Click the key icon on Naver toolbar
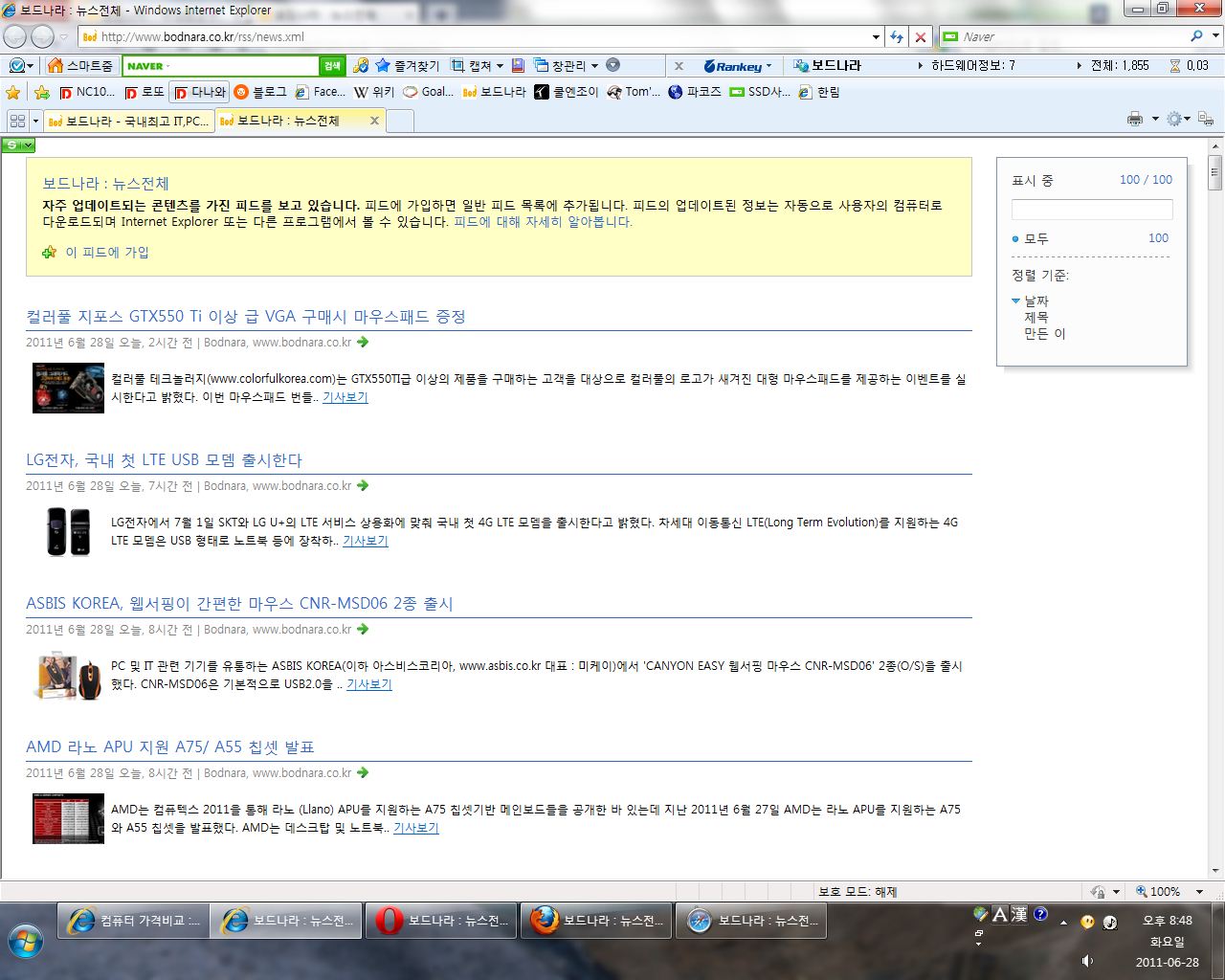1225x980 pixels. click(361, 66)
